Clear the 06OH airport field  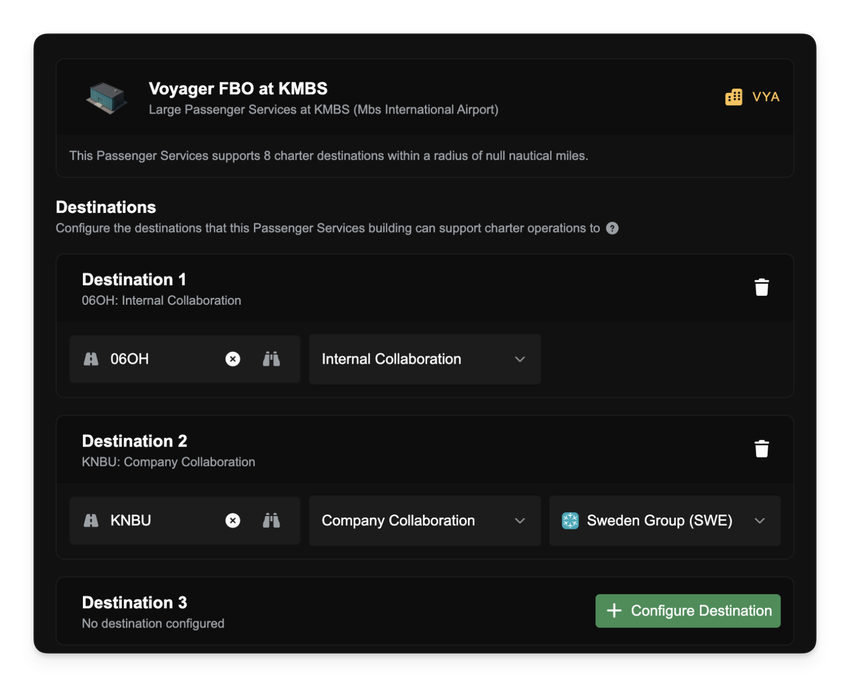[x=233, y=359]
